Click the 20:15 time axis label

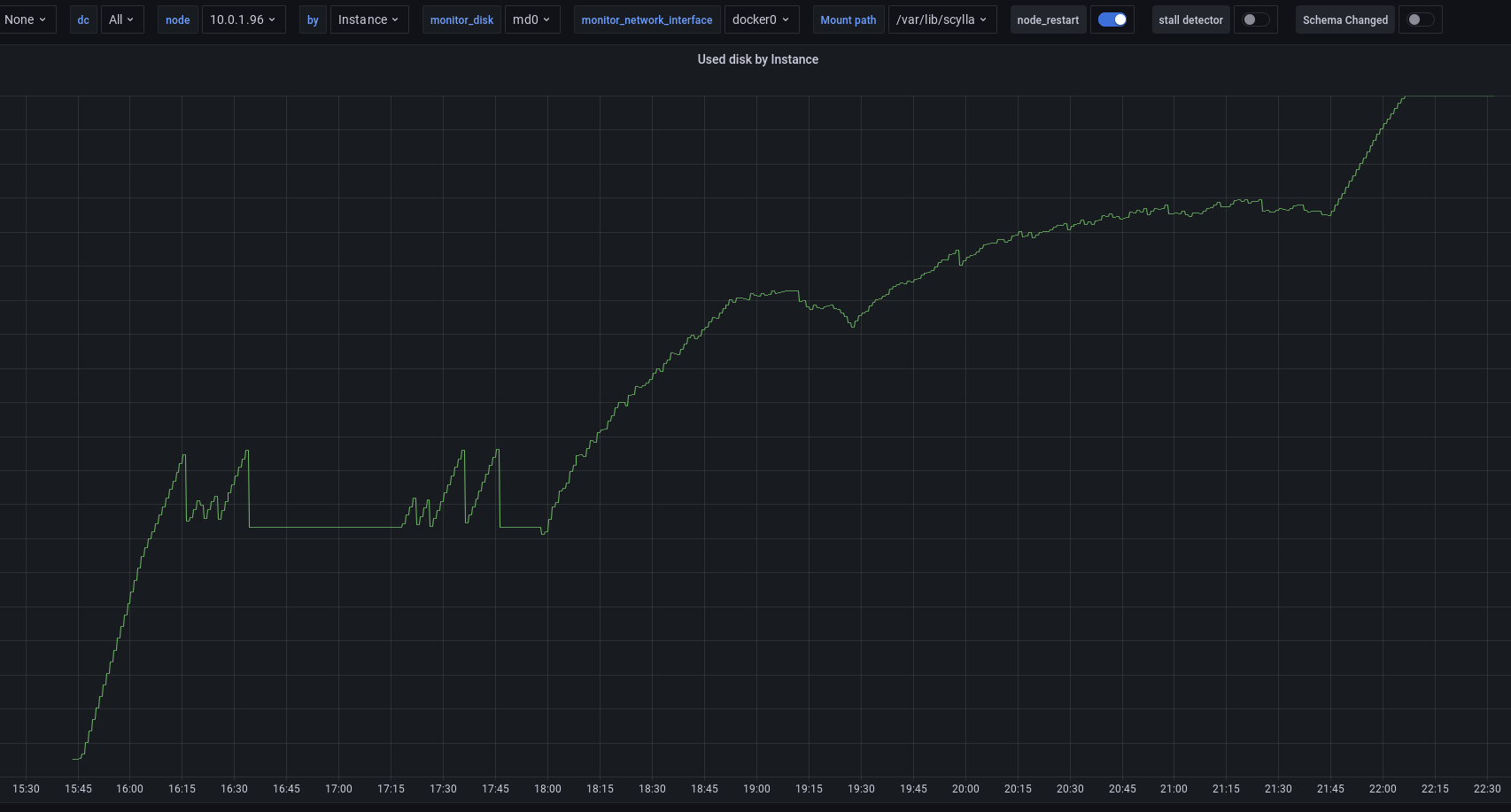point(1018,789)
